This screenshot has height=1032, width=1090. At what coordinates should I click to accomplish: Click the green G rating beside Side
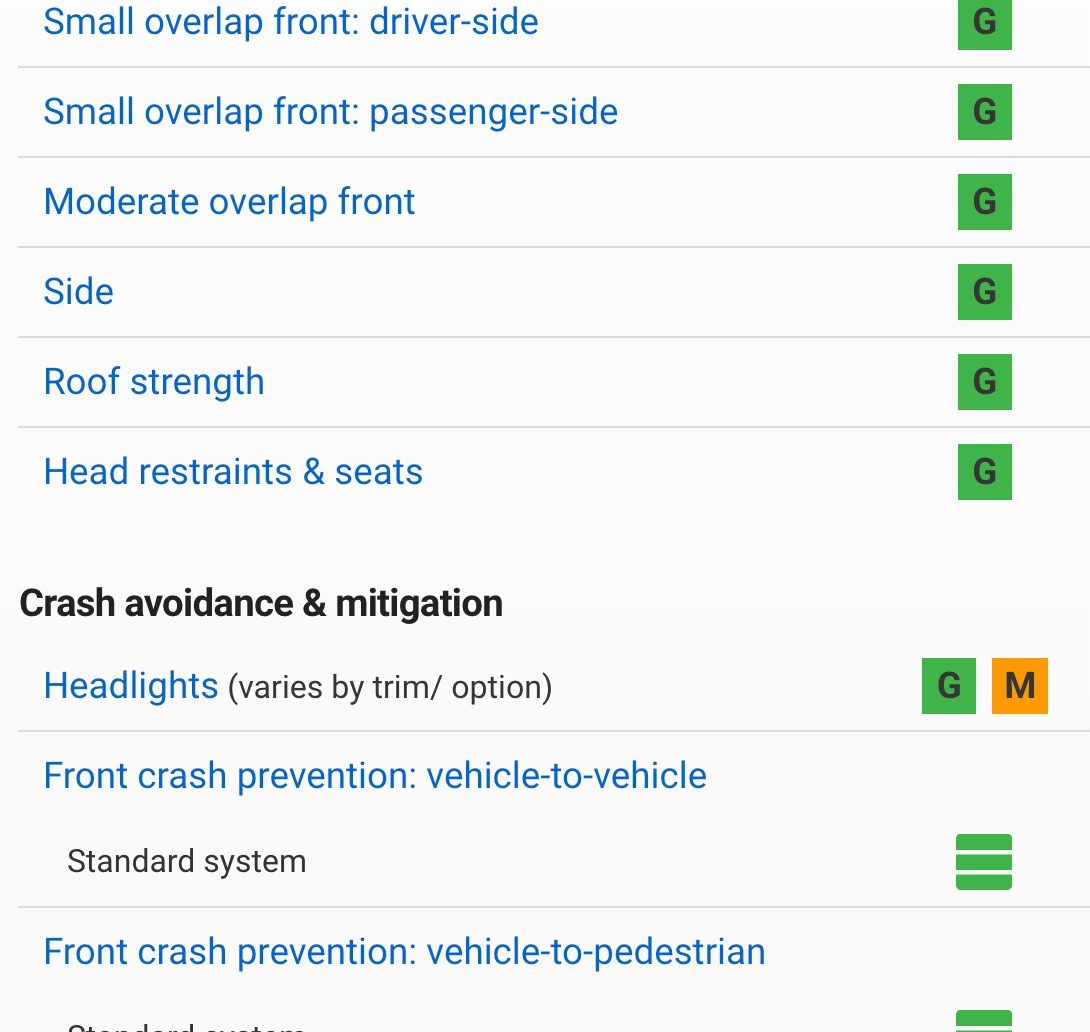pos(984,292)
